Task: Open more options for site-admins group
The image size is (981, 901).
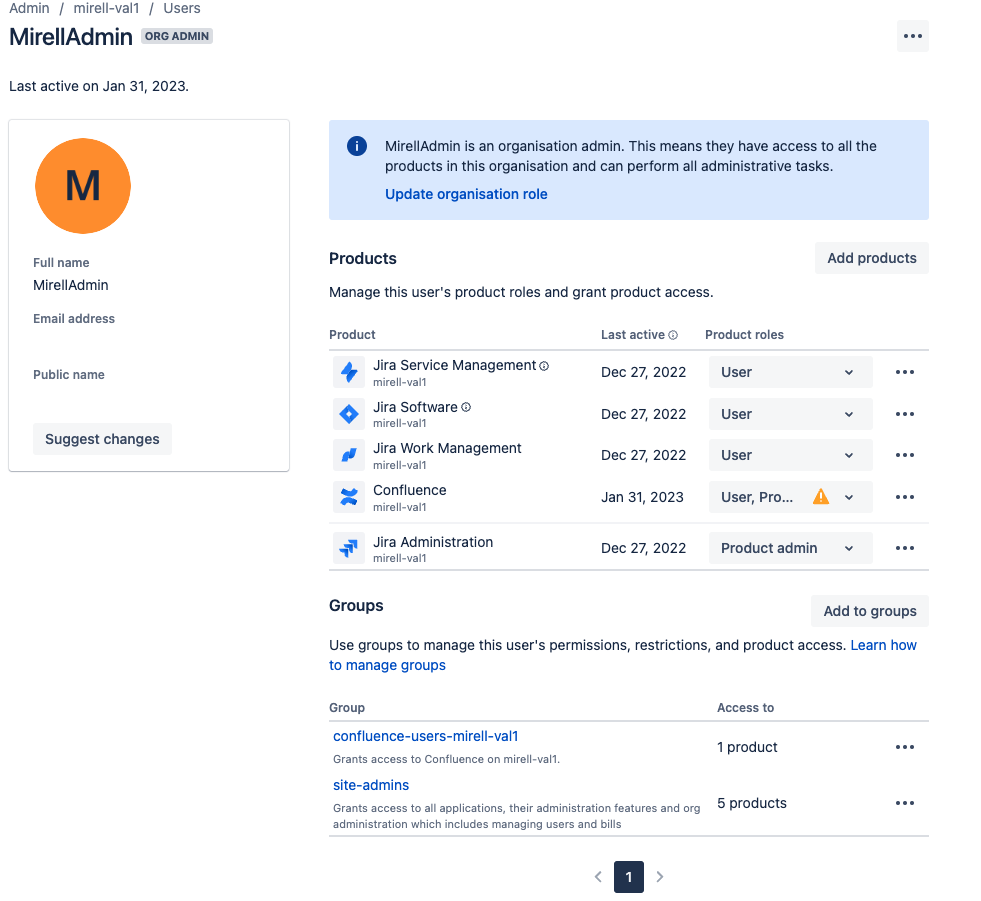Action: [905, 803]
